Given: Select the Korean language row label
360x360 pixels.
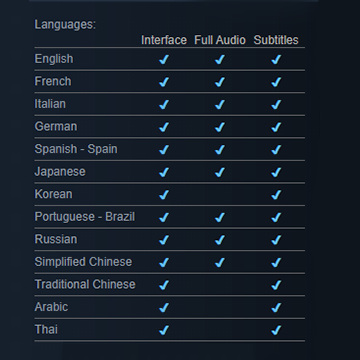Looking at the screenshot, I should pyautogui.click(x=53, y=194).
